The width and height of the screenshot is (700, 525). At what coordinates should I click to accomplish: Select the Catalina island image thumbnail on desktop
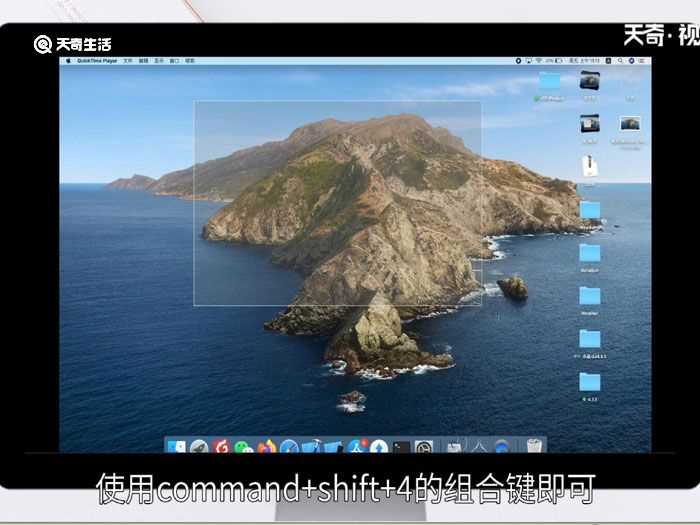point(629,123)
